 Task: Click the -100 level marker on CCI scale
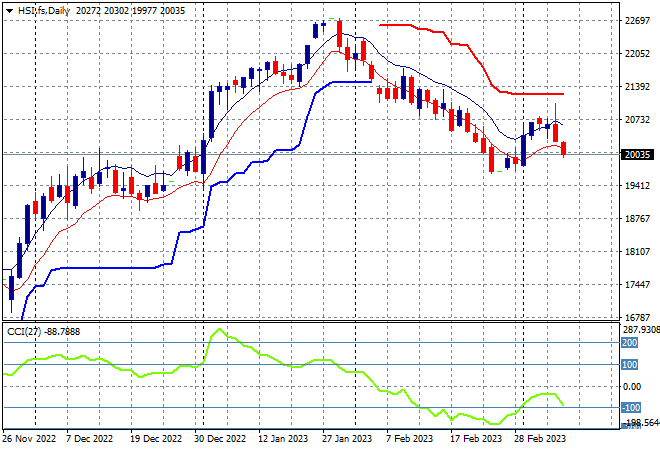(x=631, y=407)
